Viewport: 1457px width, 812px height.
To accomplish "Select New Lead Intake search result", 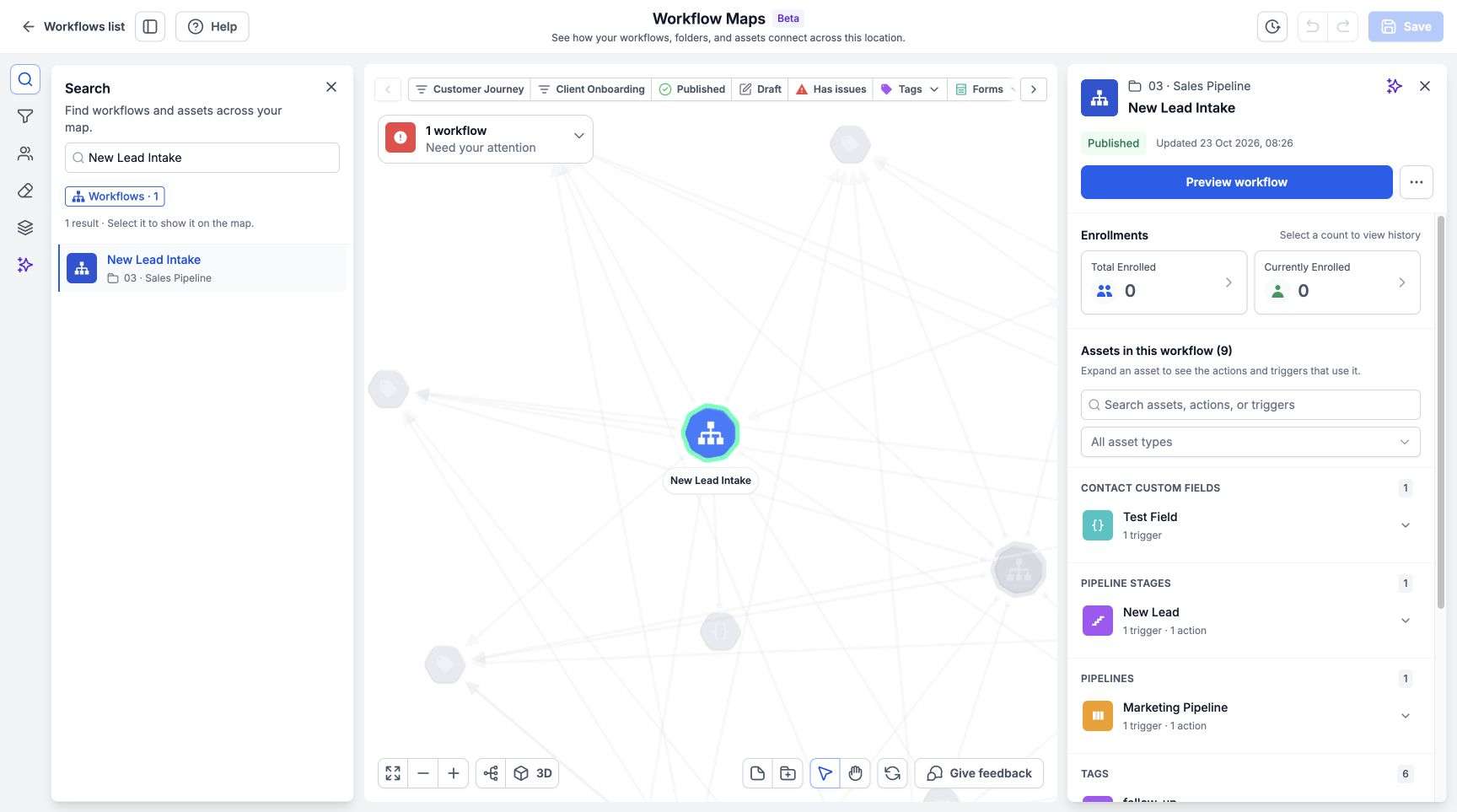I will click(x=202, y=268).
